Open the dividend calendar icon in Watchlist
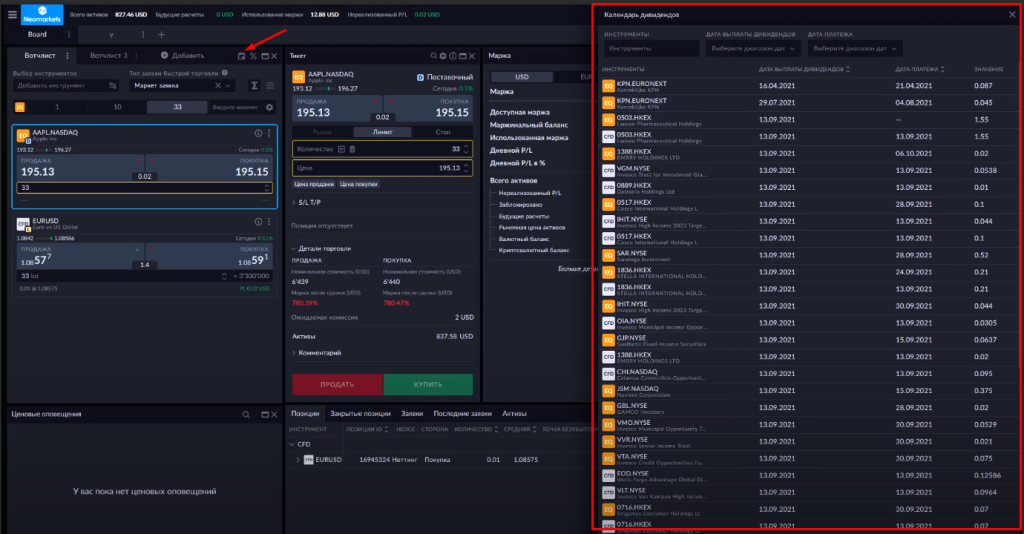 coord(242,56)
